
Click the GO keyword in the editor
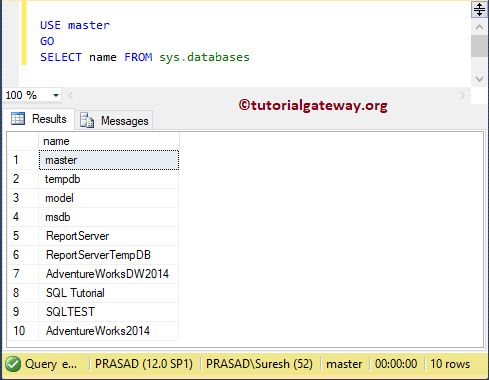47,41
